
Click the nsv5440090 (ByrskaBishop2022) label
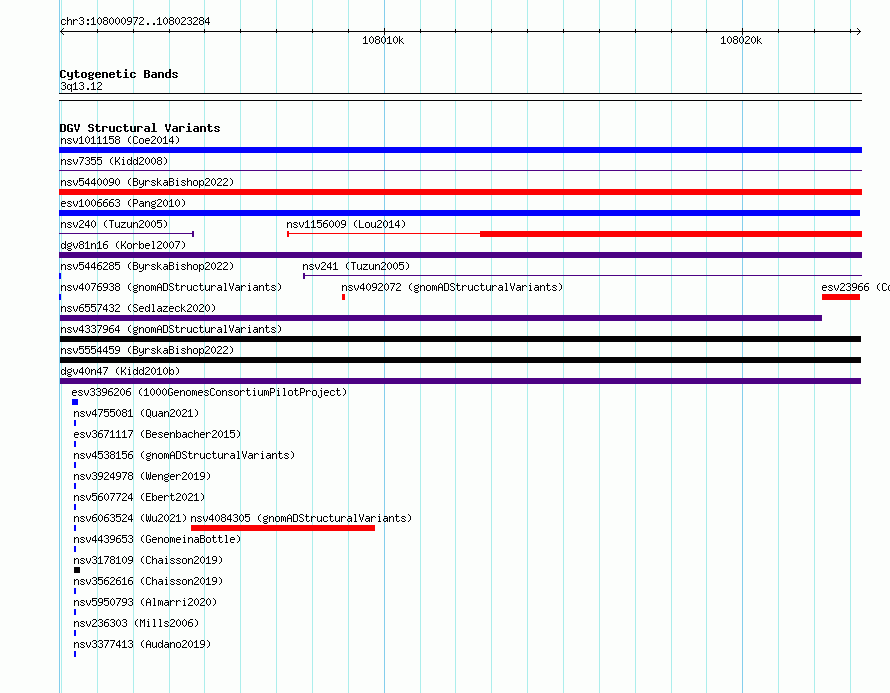coord(147,182)
